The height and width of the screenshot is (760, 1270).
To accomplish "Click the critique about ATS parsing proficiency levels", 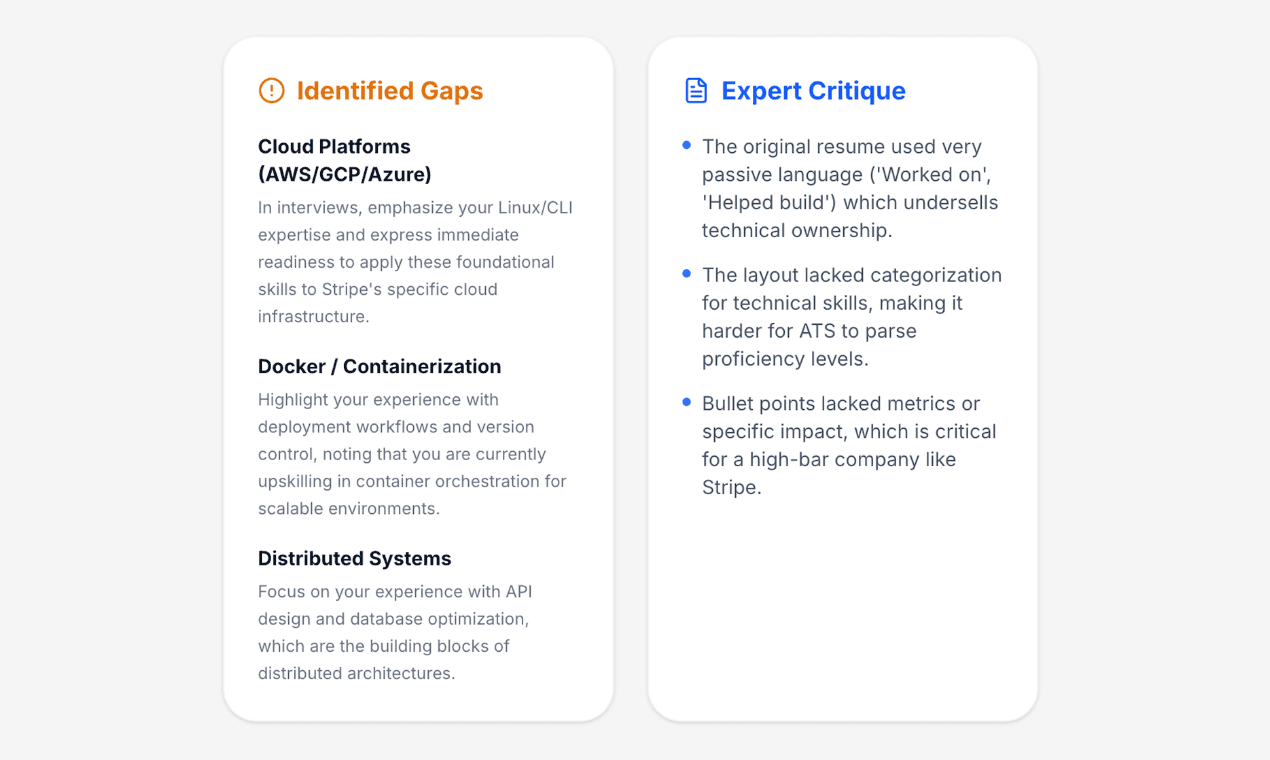I will 851,317.
